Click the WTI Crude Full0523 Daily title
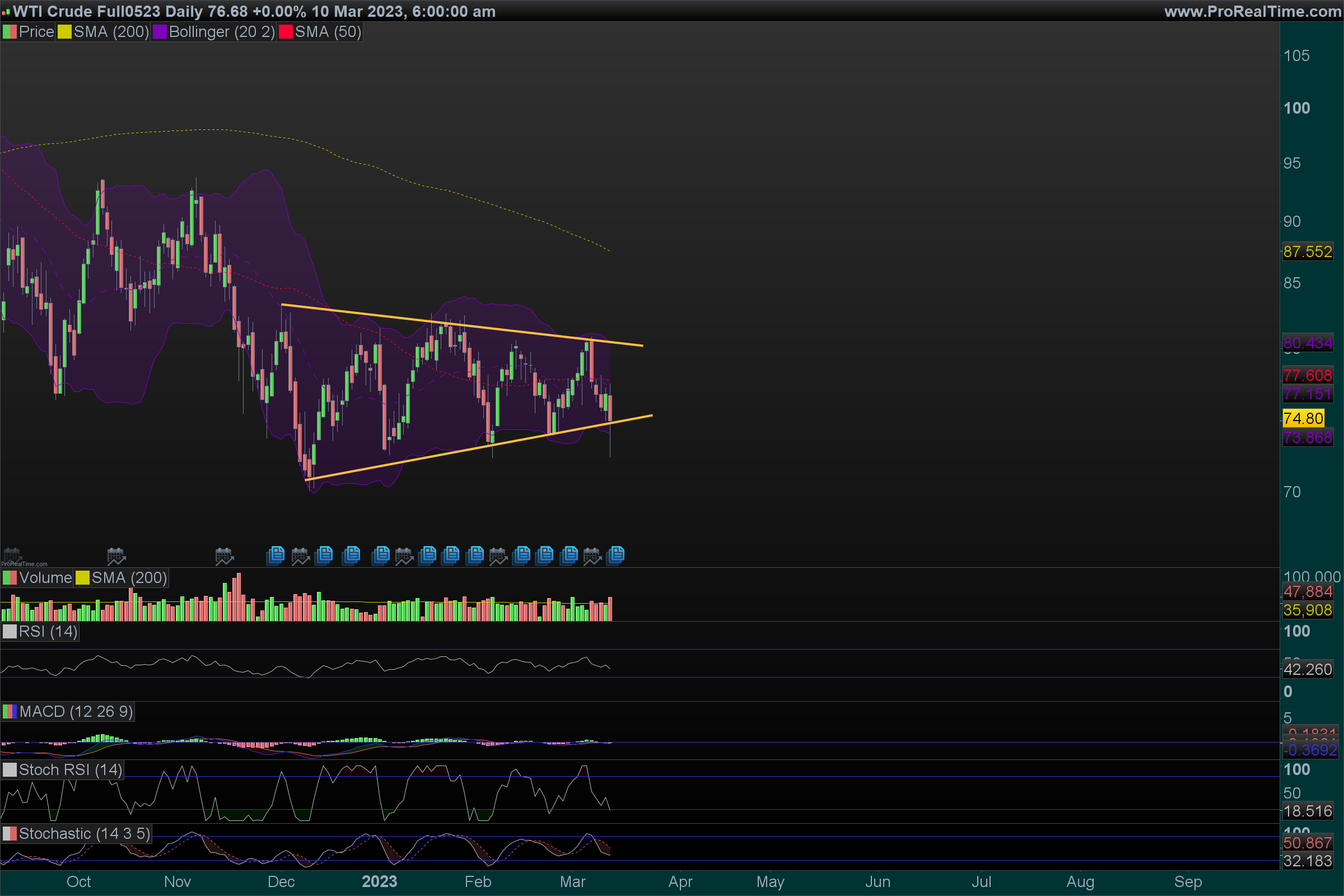This screenshot has height=896, width=1344. 108,11
